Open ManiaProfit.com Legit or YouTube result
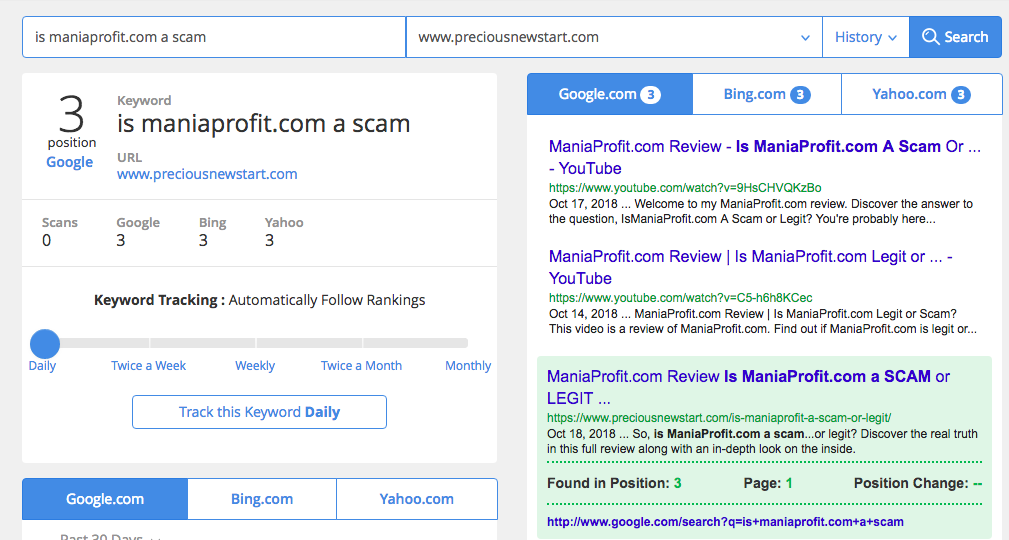 coord(750,267)
